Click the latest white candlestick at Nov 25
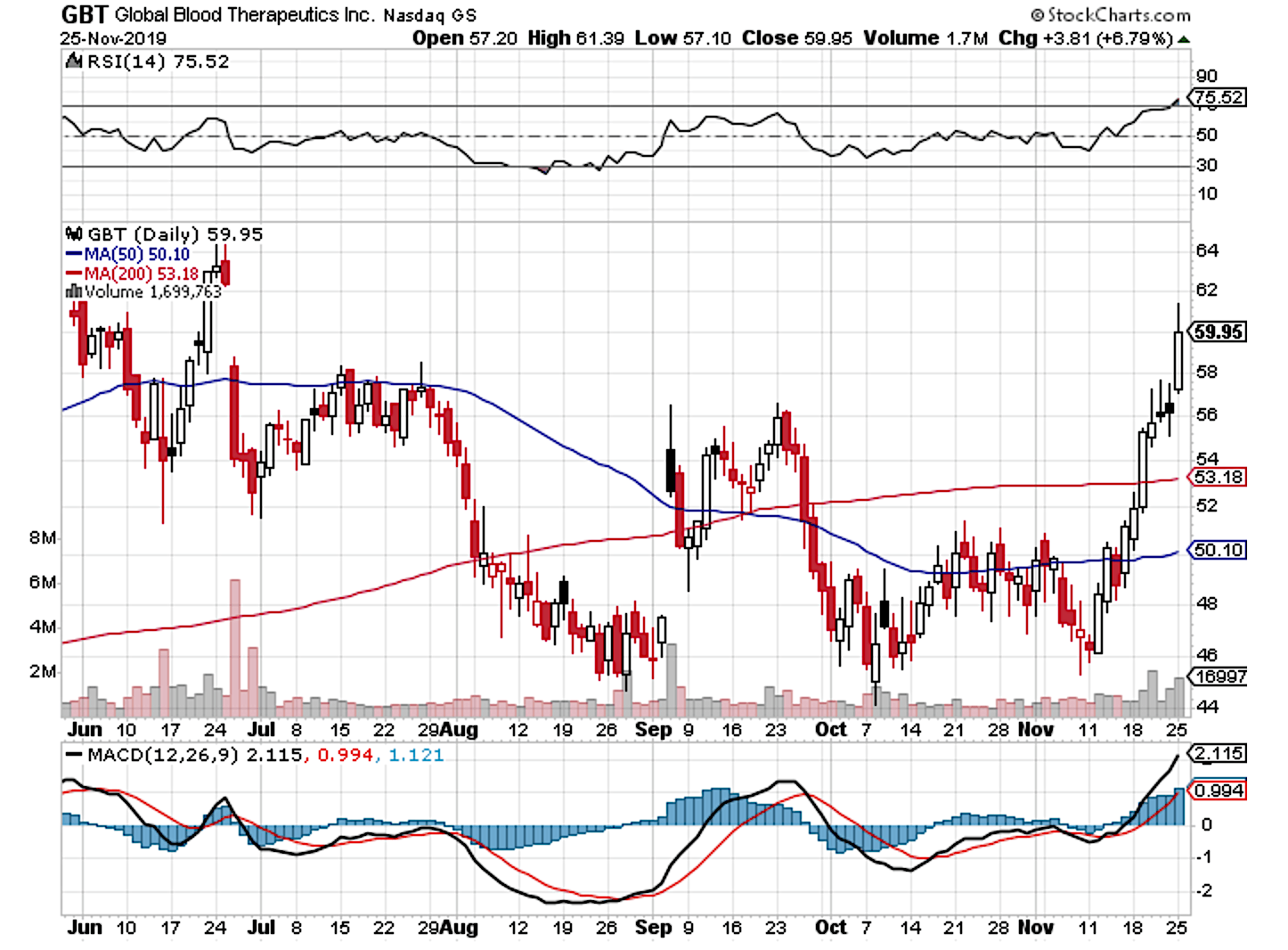1288x950 pixels. [1178, 361]
